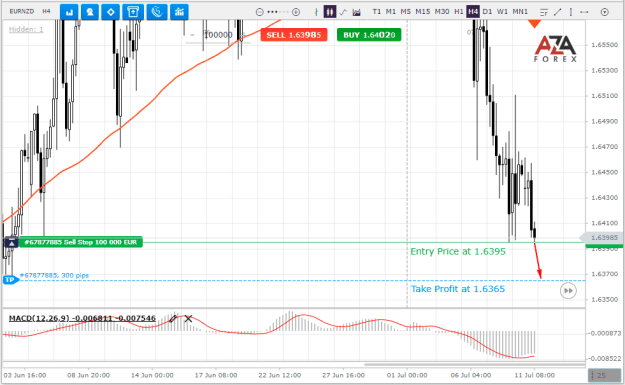The height and width of the screenshot is (385, 625).
Task: Click the horizontal chart scrollbar
Action: coord(474,364)
